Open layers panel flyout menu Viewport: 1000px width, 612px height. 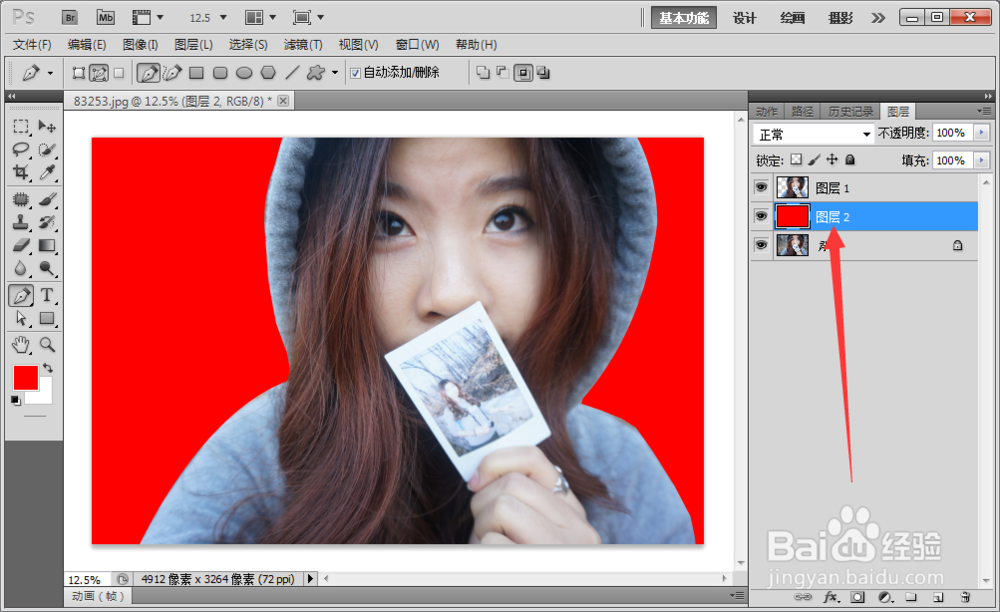(984, 112)
